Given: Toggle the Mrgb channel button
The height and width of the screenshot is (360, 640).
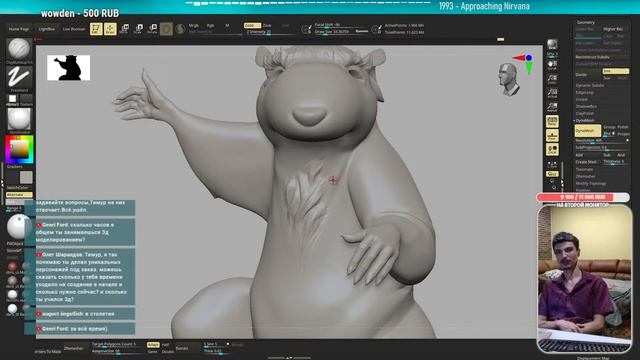Looking at the screenshot, I should pyautogui.click(x=194, y=25).
